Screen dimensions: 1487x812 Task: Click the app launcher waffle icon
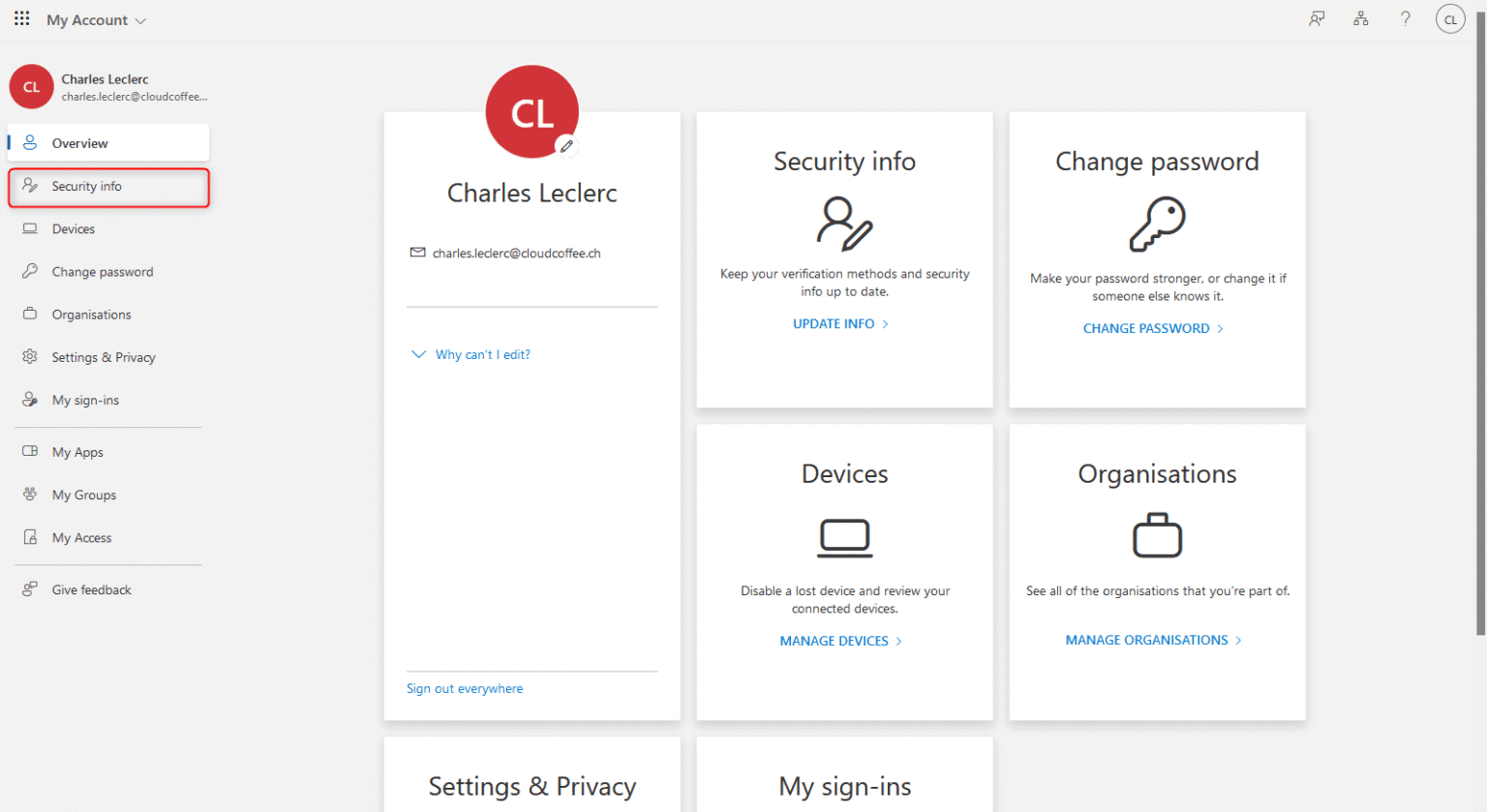21,18
